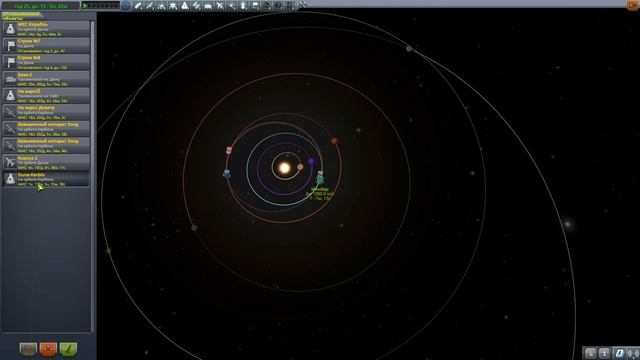Click the vessel list scrollbar
640x360 pixels.
(93, 176)
